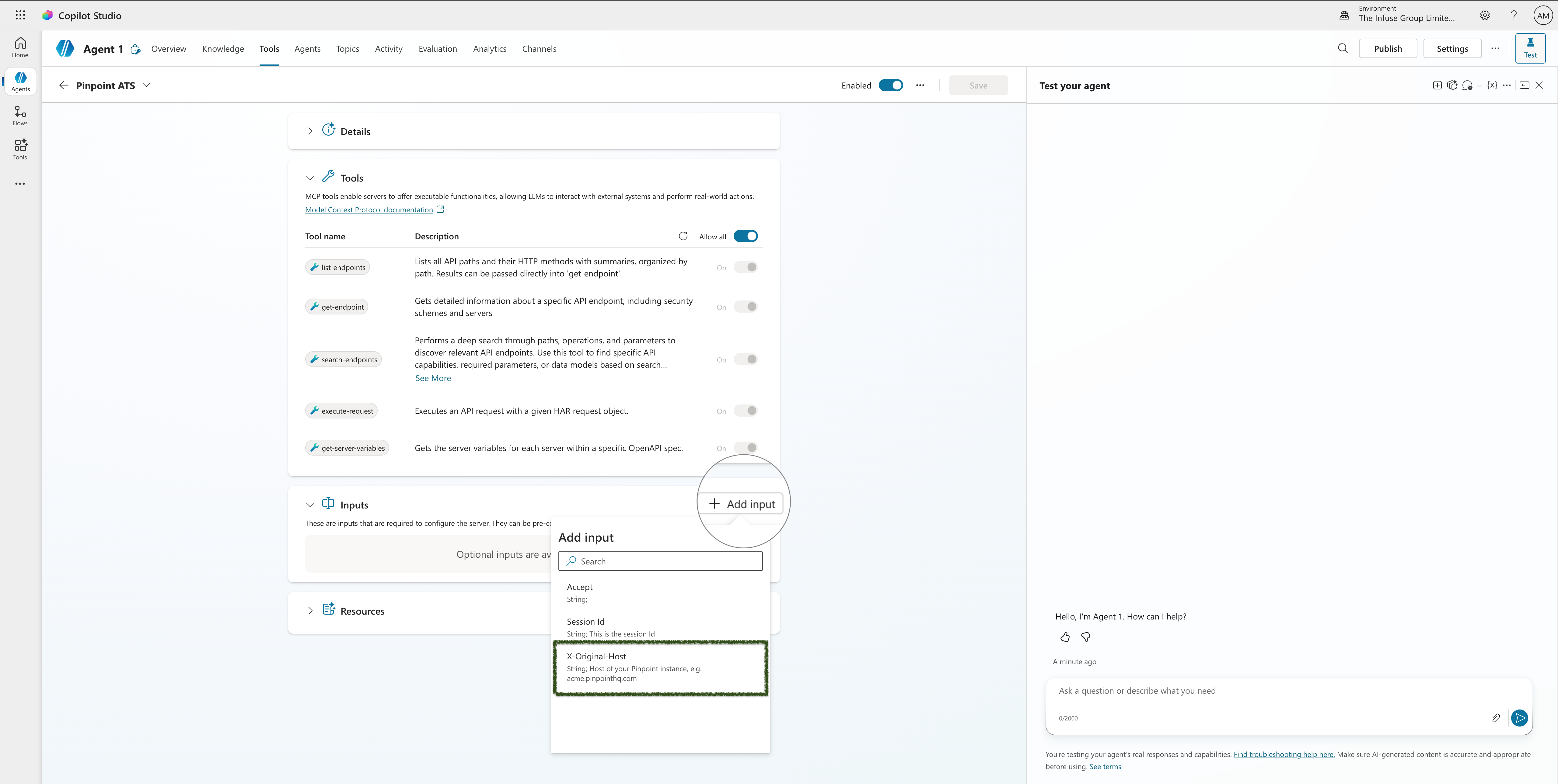Toggle the Allow all switch
This screenshot has height=784, width=1558.
tap(745, 236)
